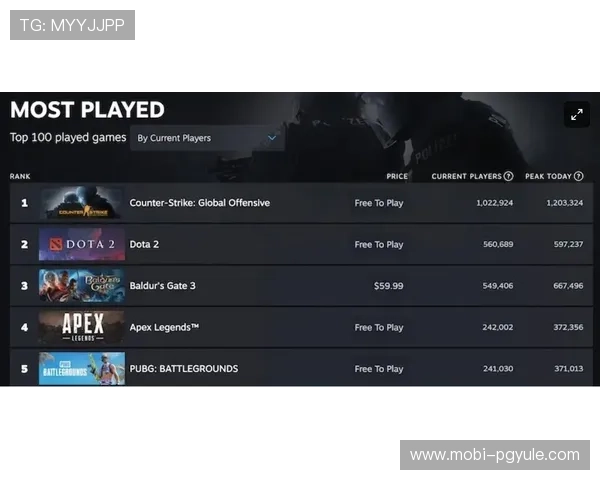Click the 1,022,924 current players value
Screen dimensions: 600x480
(494, 203)
